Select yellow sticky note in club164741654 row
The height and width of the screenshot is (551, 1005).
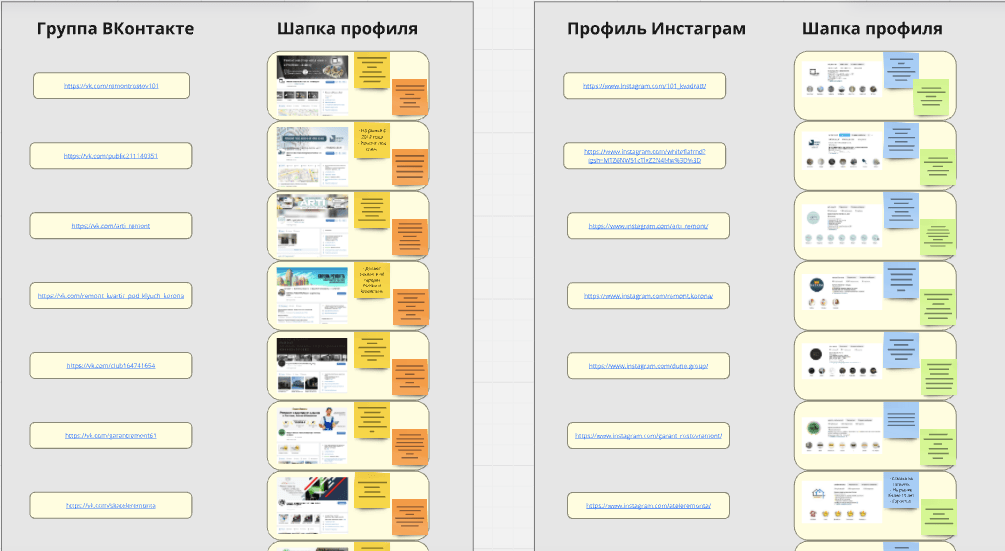point(372,349)
